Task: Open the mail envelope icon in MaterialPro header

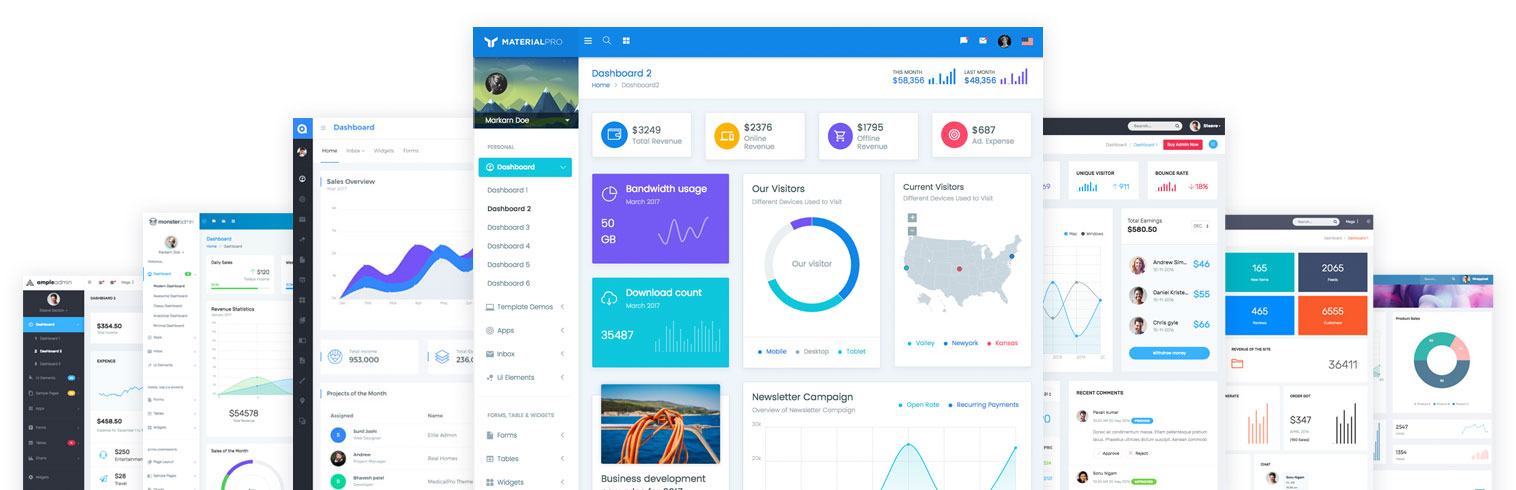Action: click(x=983, y=41)
